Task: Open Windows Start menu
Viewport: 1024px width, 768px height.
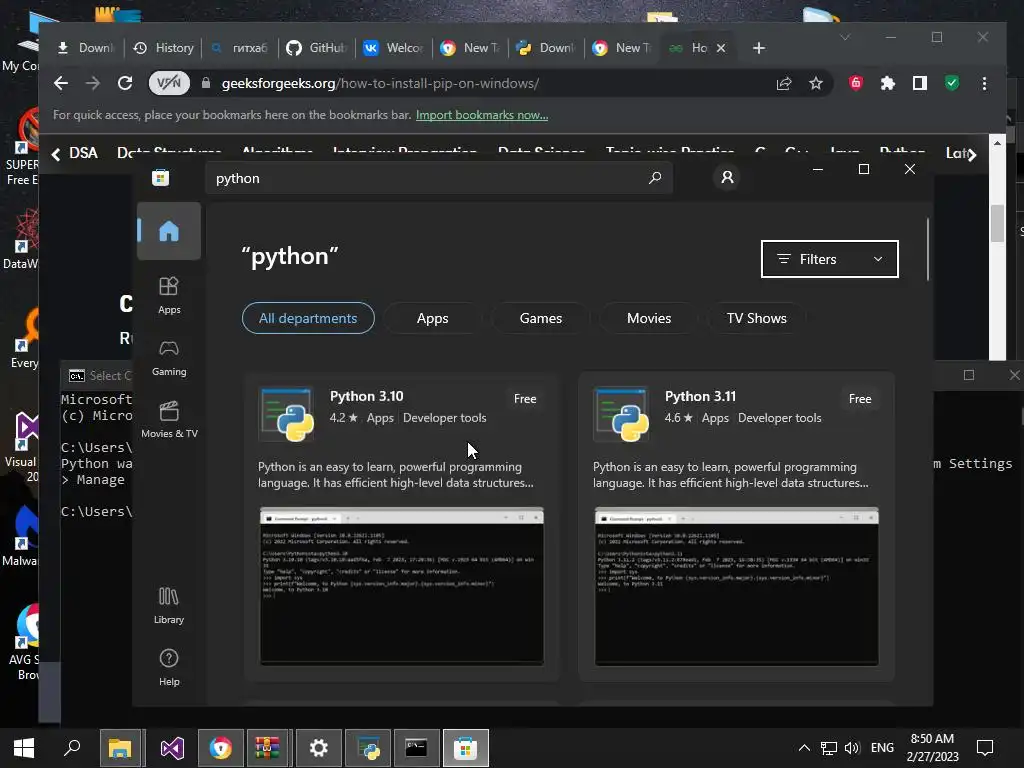Action: click(x=24, y=748)
